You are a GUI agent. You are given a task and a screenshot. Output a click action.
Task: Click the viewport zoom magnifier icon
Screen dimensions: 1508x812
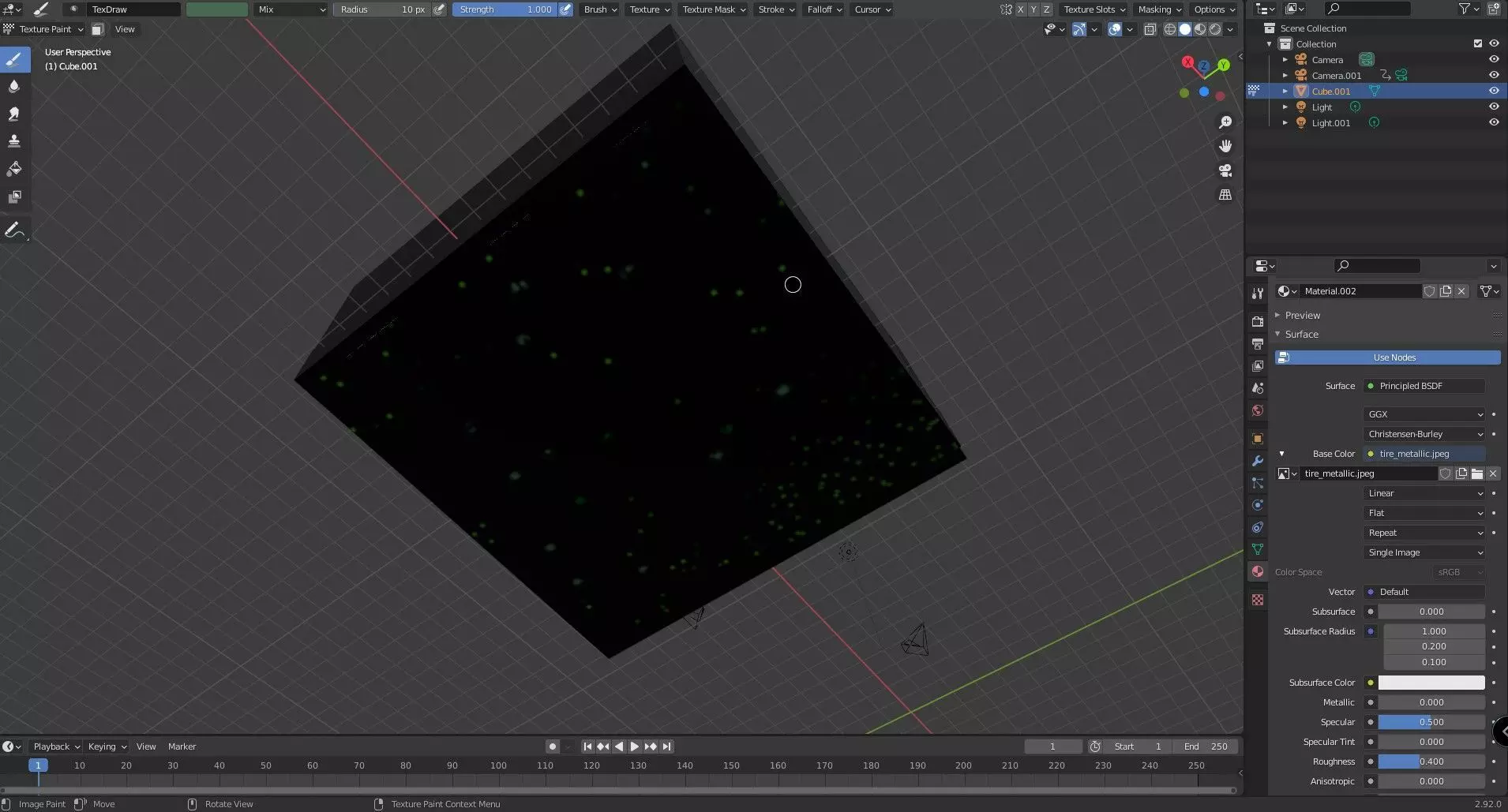pos(1225,122)
